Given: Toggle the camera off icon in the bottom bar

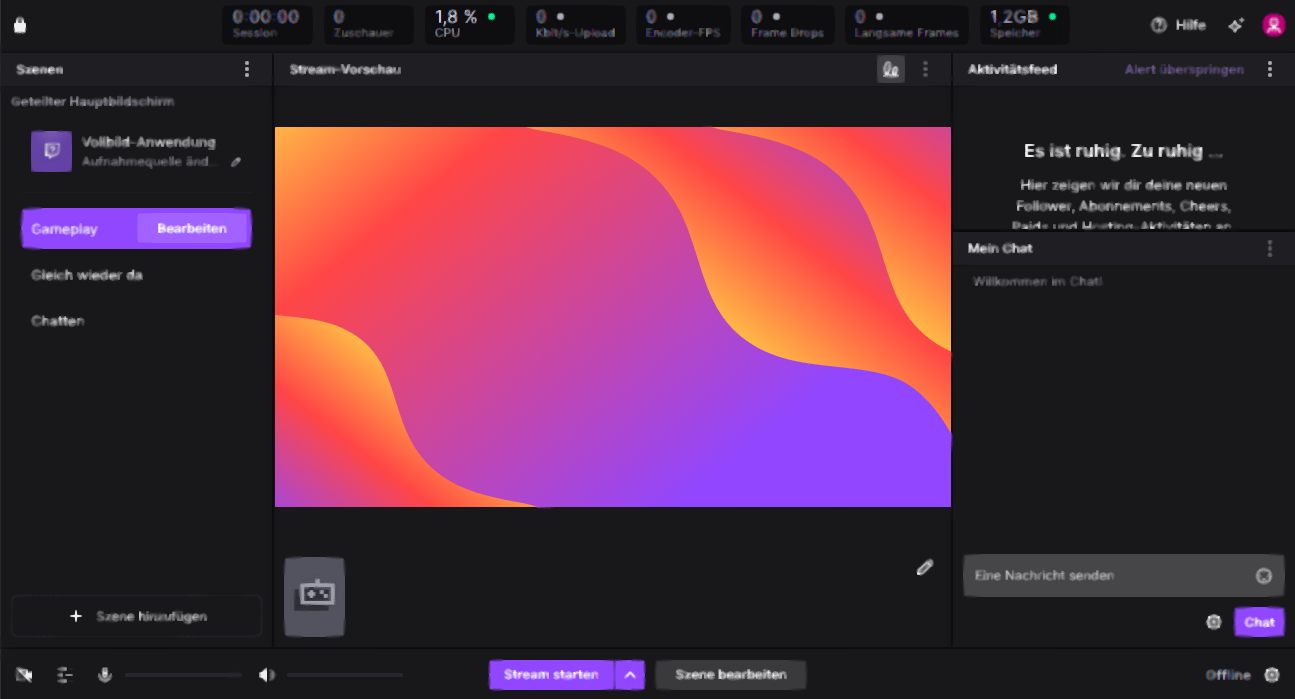Looking at the screenshot, I should click(24, 675).
